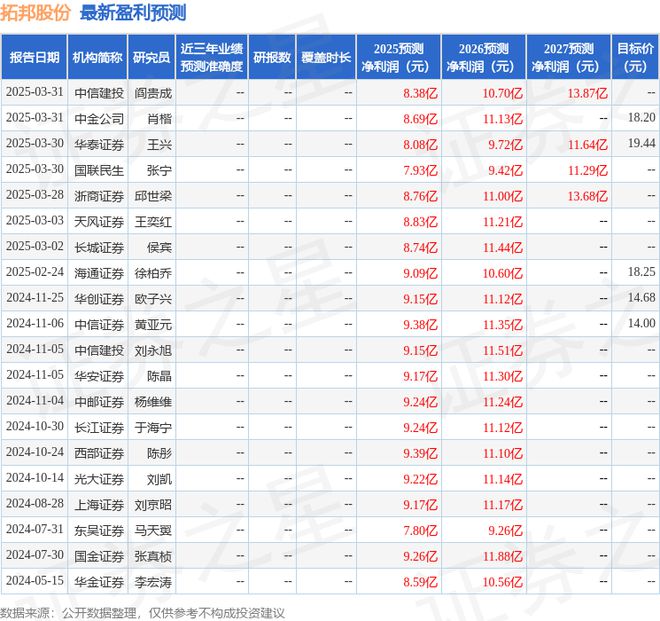Click the 研报数 column header
The image size is (660, 621).
pos(272,57)
